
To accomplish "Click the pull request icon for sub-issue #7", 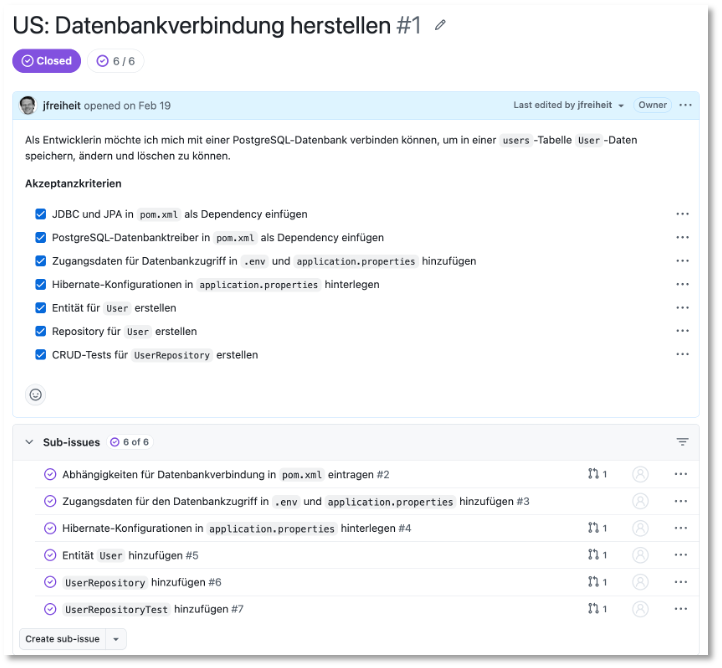I will (x=594, y=609).
